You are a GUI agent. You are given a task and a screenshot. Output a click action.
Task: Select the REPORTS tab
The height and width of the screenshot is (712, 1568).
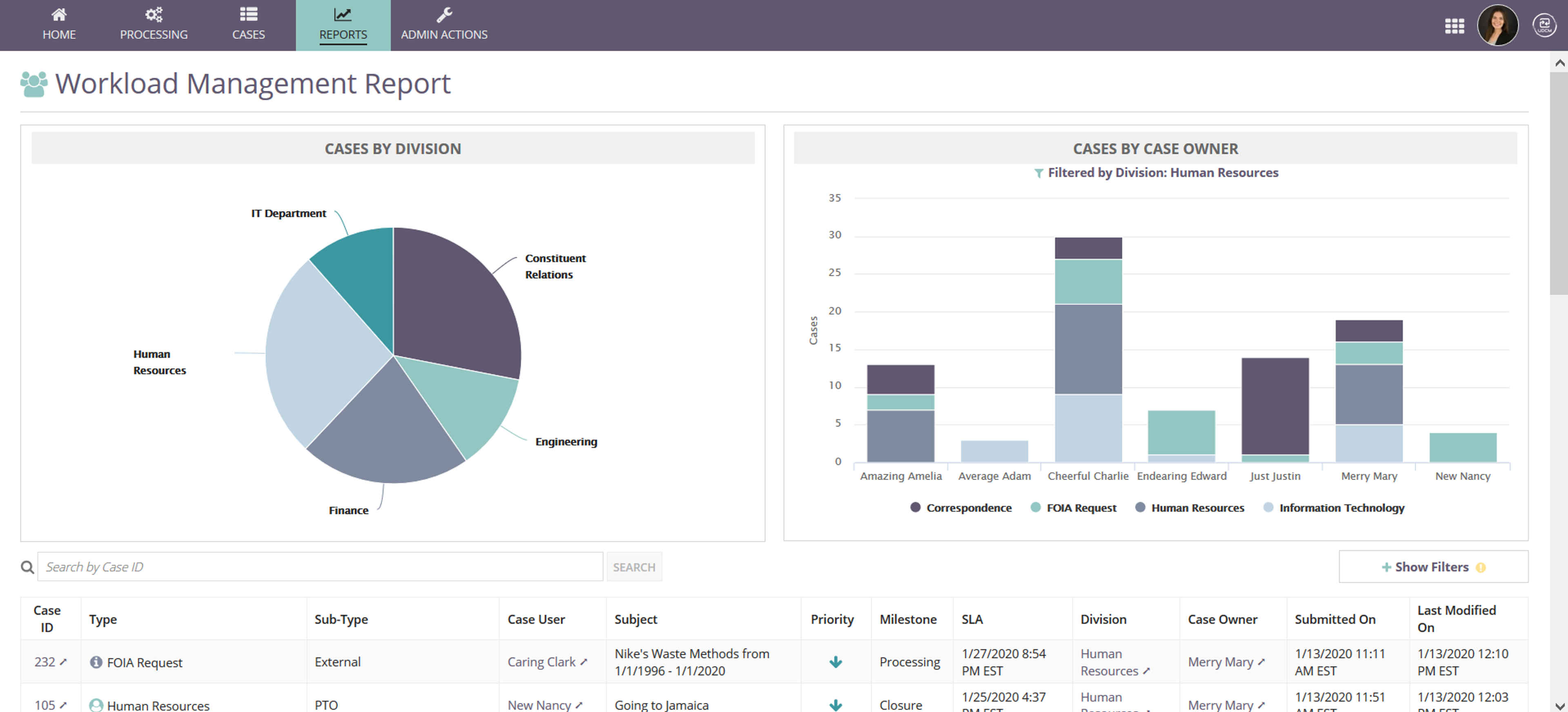click(x=343, y=25)
